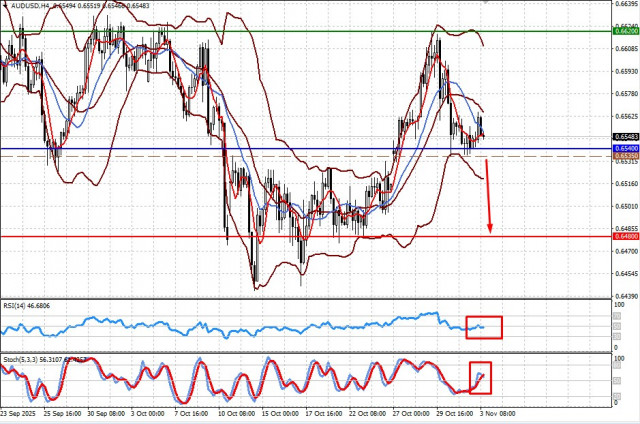Select the brown 0.65350 price level tag
The width and height of the screenshot is (640, 424).
pos(626,156)
